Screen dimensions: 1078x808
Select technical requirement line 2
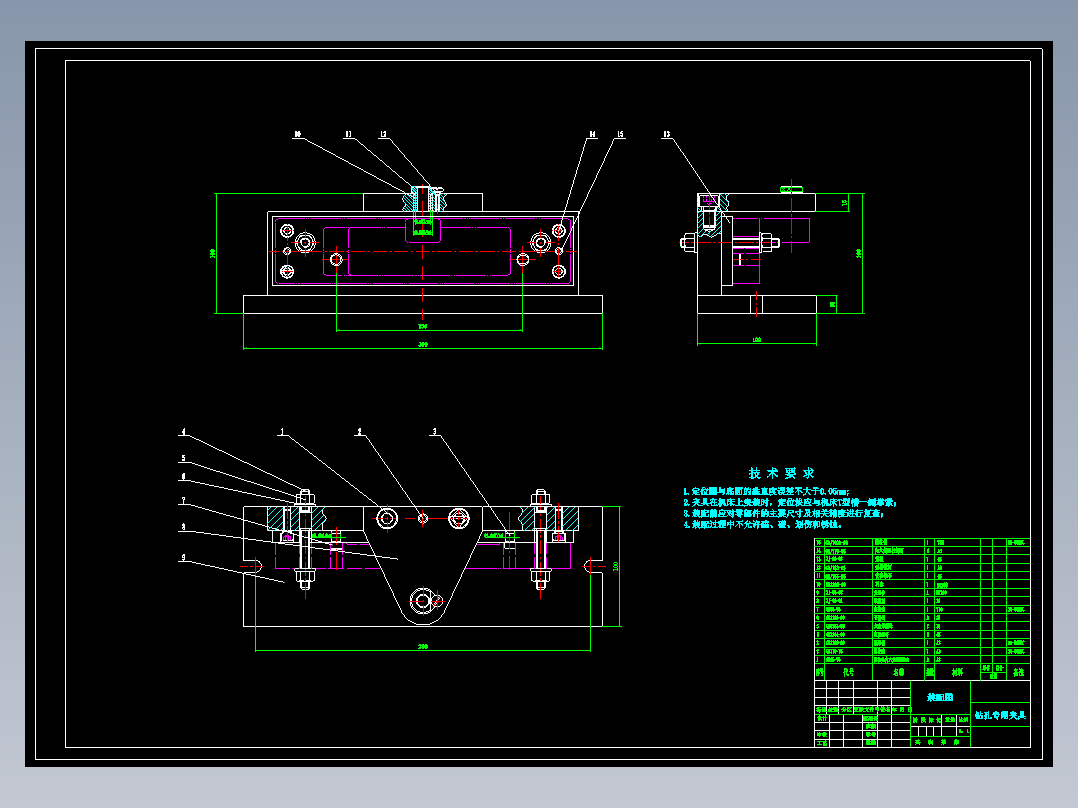point(790,503)
